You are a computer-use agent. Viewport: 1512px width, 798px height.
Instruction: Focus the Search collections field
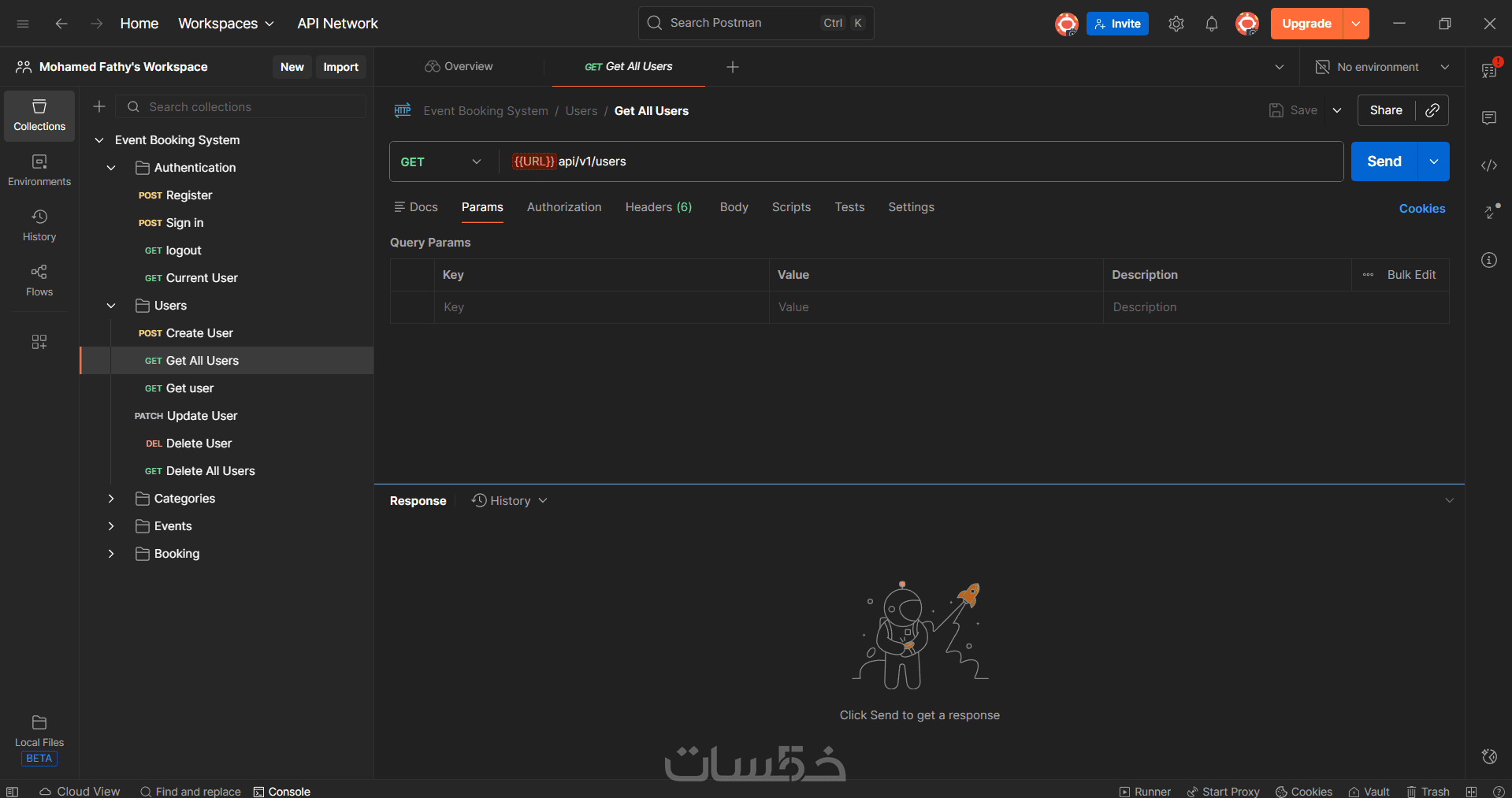click(241, 106)
